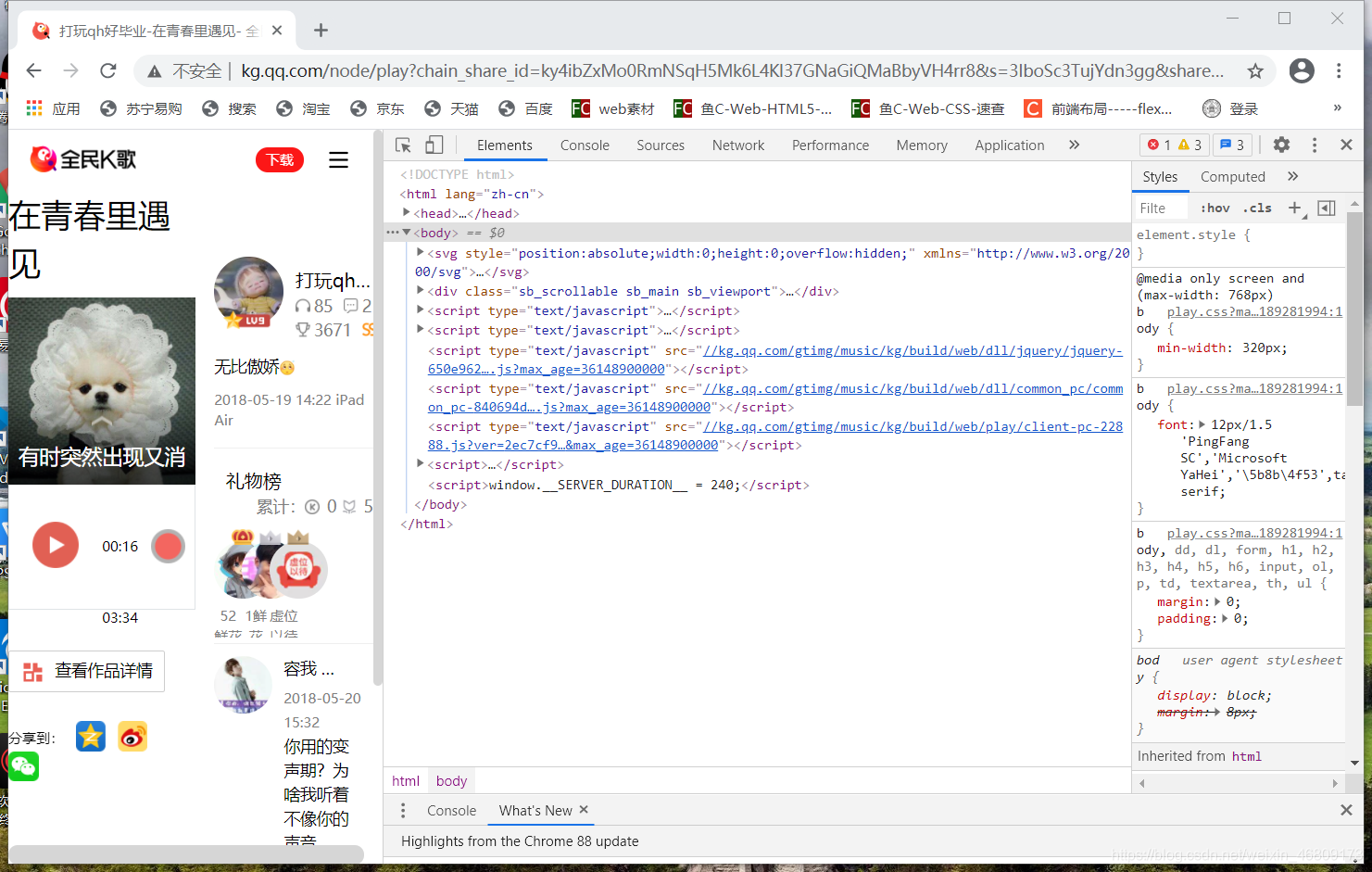Toggle the .cls class editor
Viewport: 1372px width, 872px height.
click(x=1257, y=208)
